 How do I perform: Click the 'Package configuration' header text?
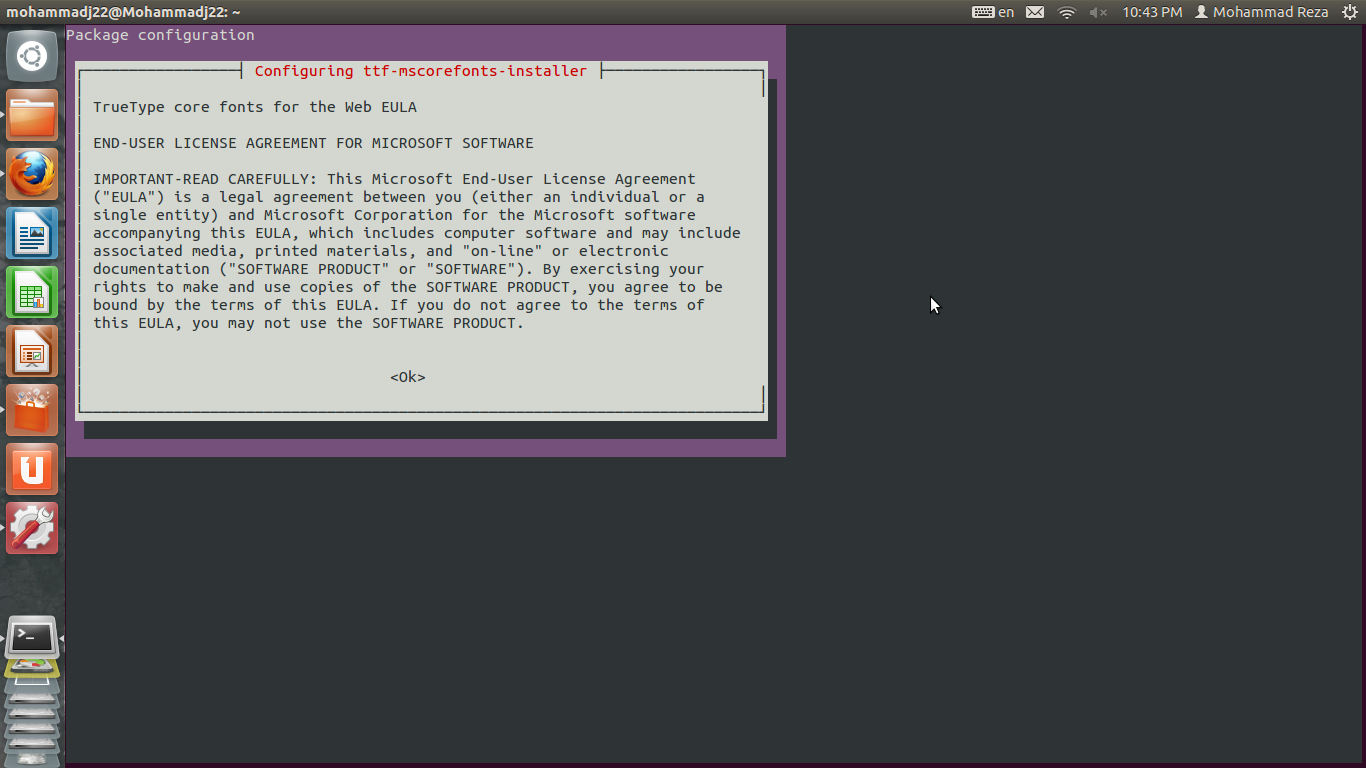click(x=160, y=35)
